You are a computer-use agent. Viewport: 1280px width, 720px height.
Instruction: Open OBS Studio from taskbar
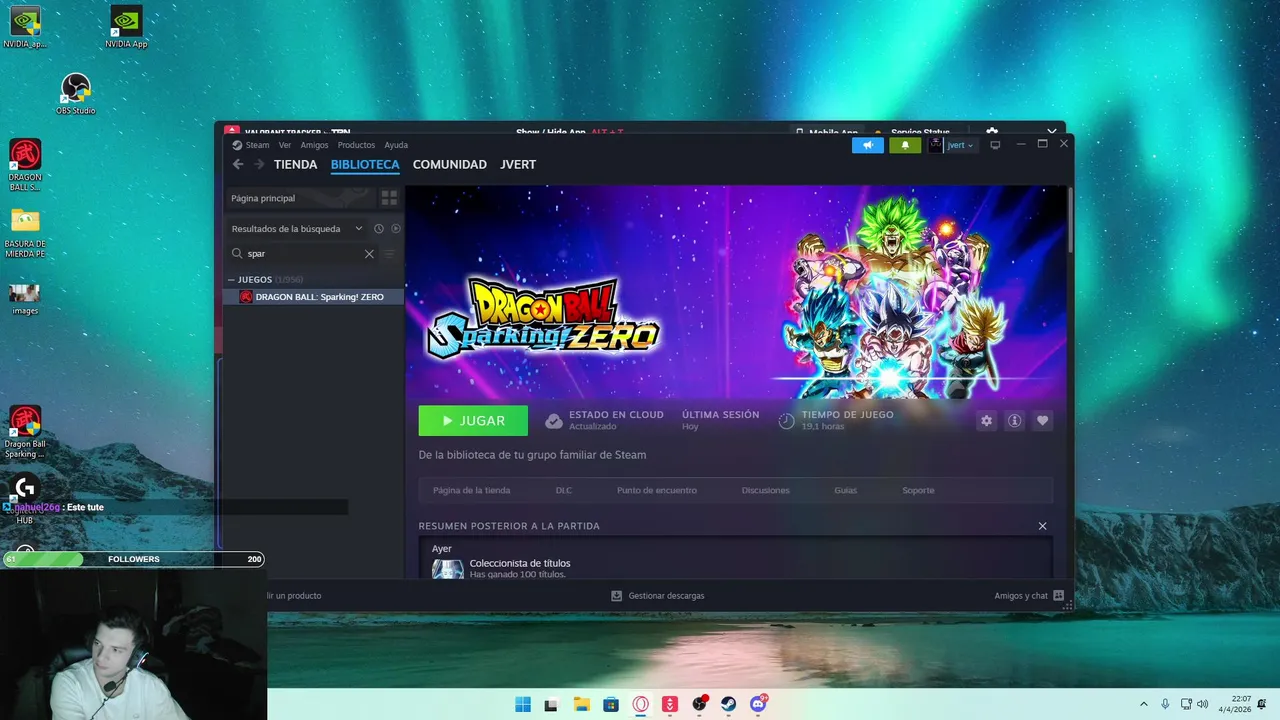pos(699,704)
